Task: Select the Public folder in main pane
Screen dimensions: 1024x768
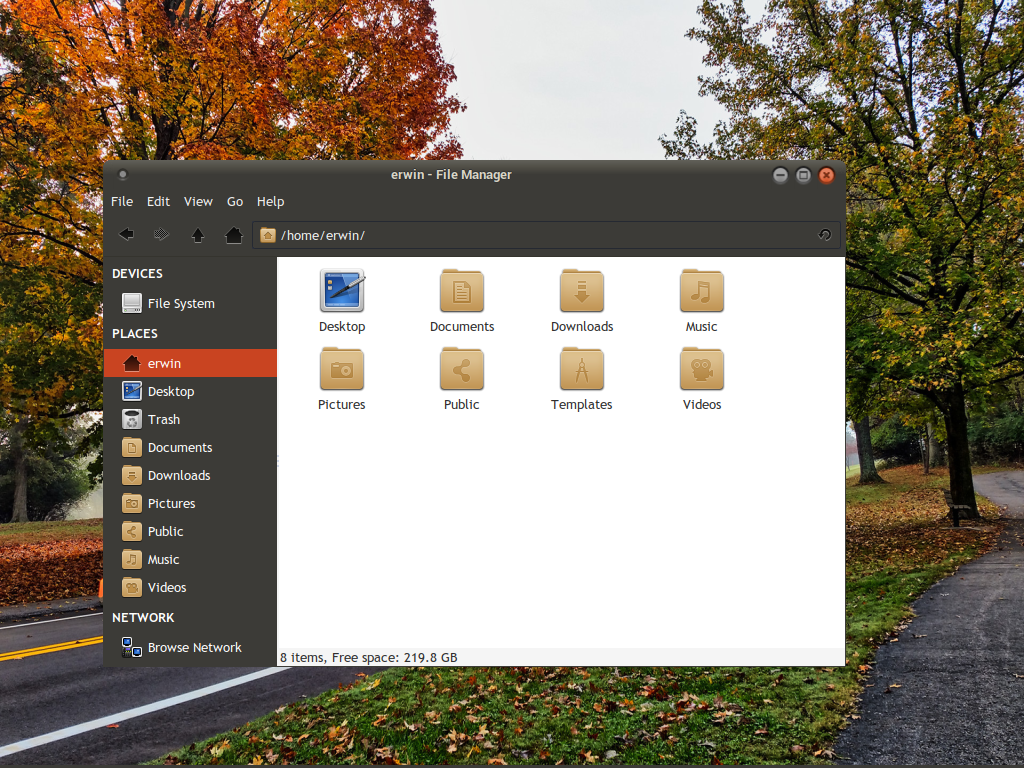Action: tap(462, 379)
